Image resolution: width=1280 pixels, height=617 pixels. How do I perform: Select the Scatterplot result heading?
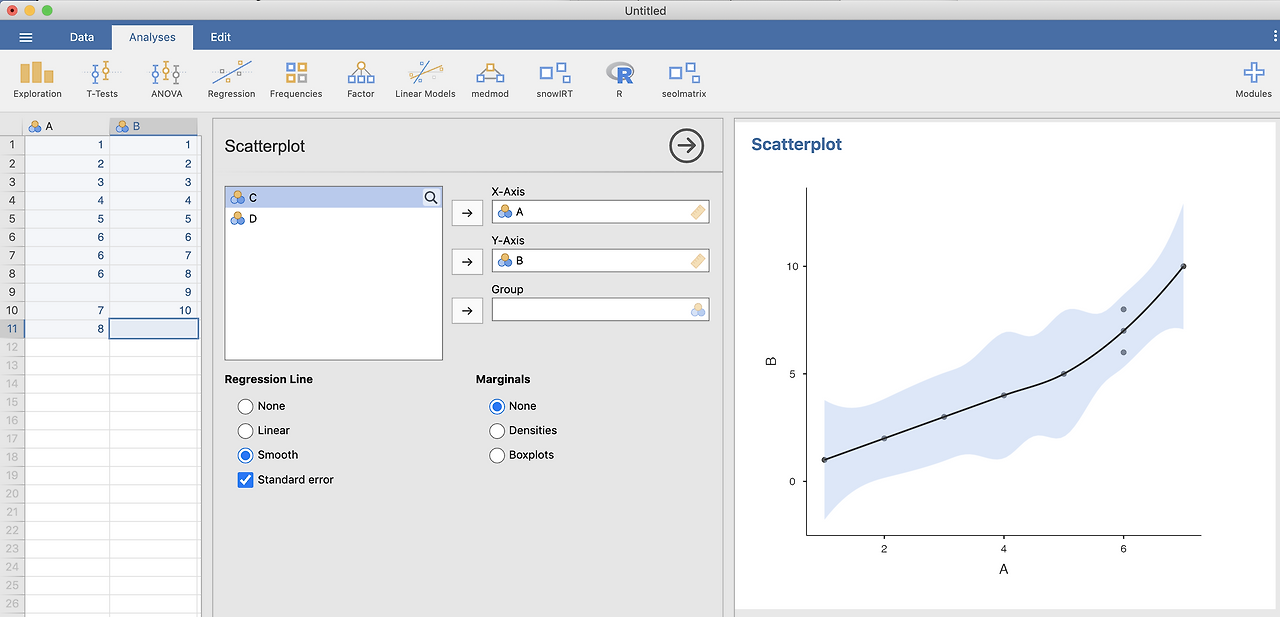797,144
